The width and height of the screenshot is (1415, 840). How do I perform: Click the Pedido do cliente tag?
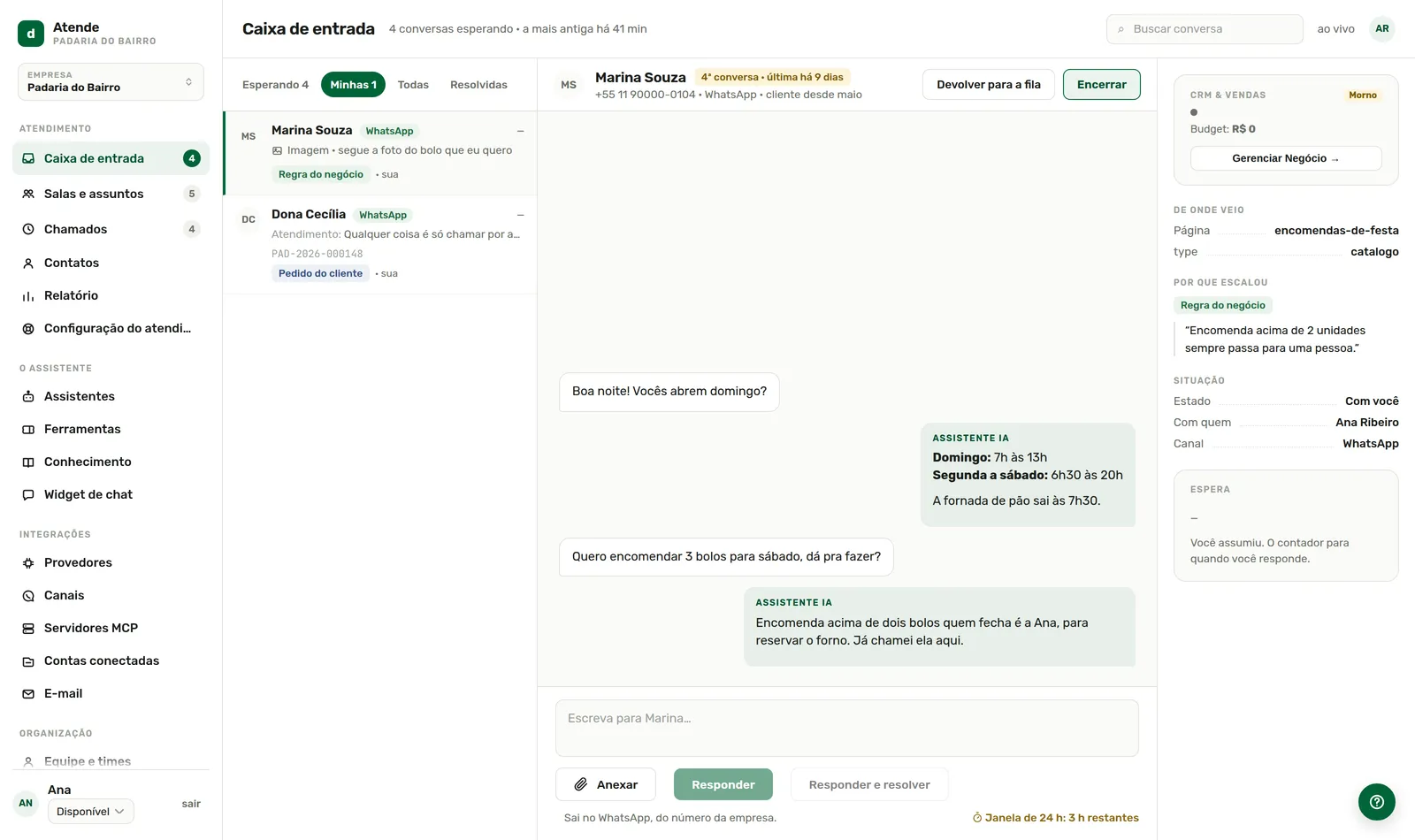[320, 273]
